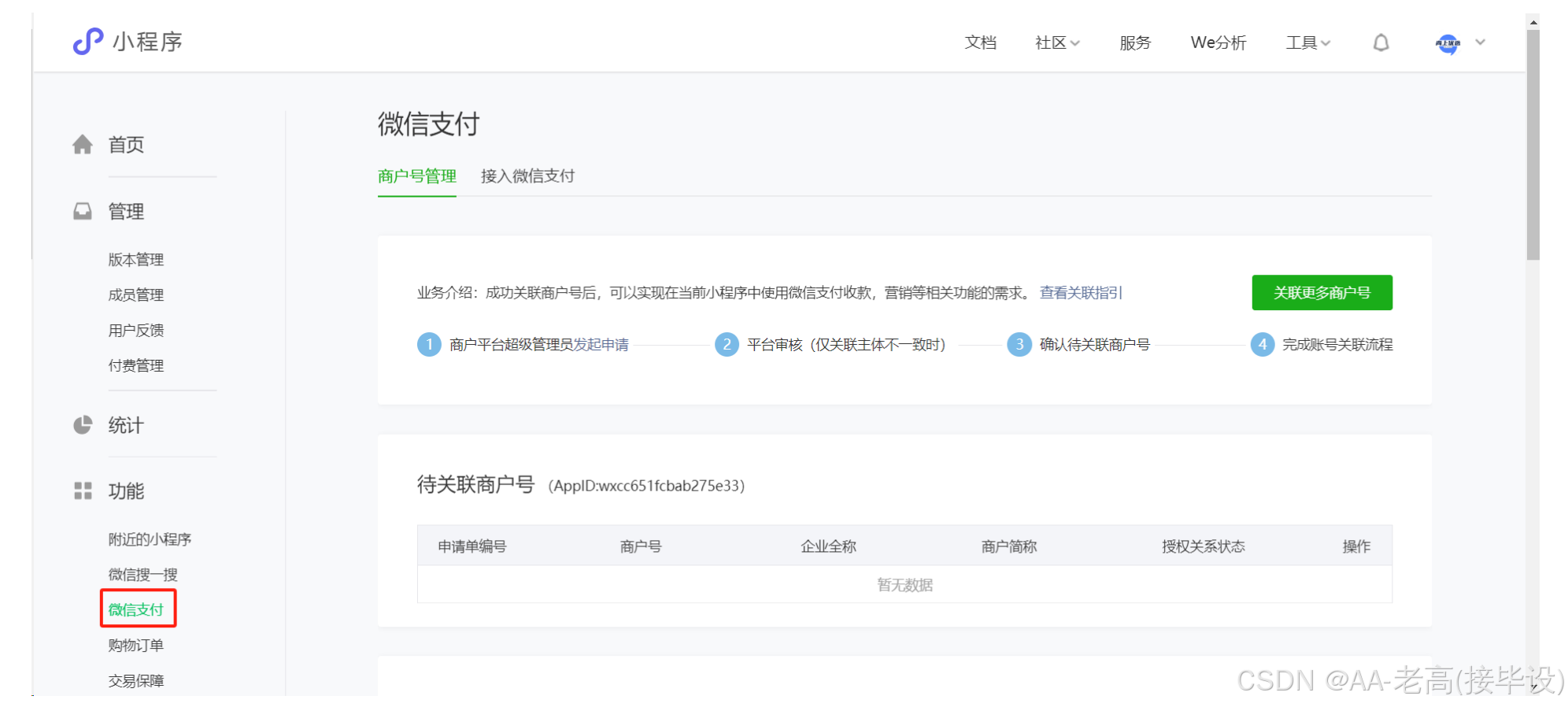
Task: Click the scrollbar up arrow
Action: (1533, 22)
